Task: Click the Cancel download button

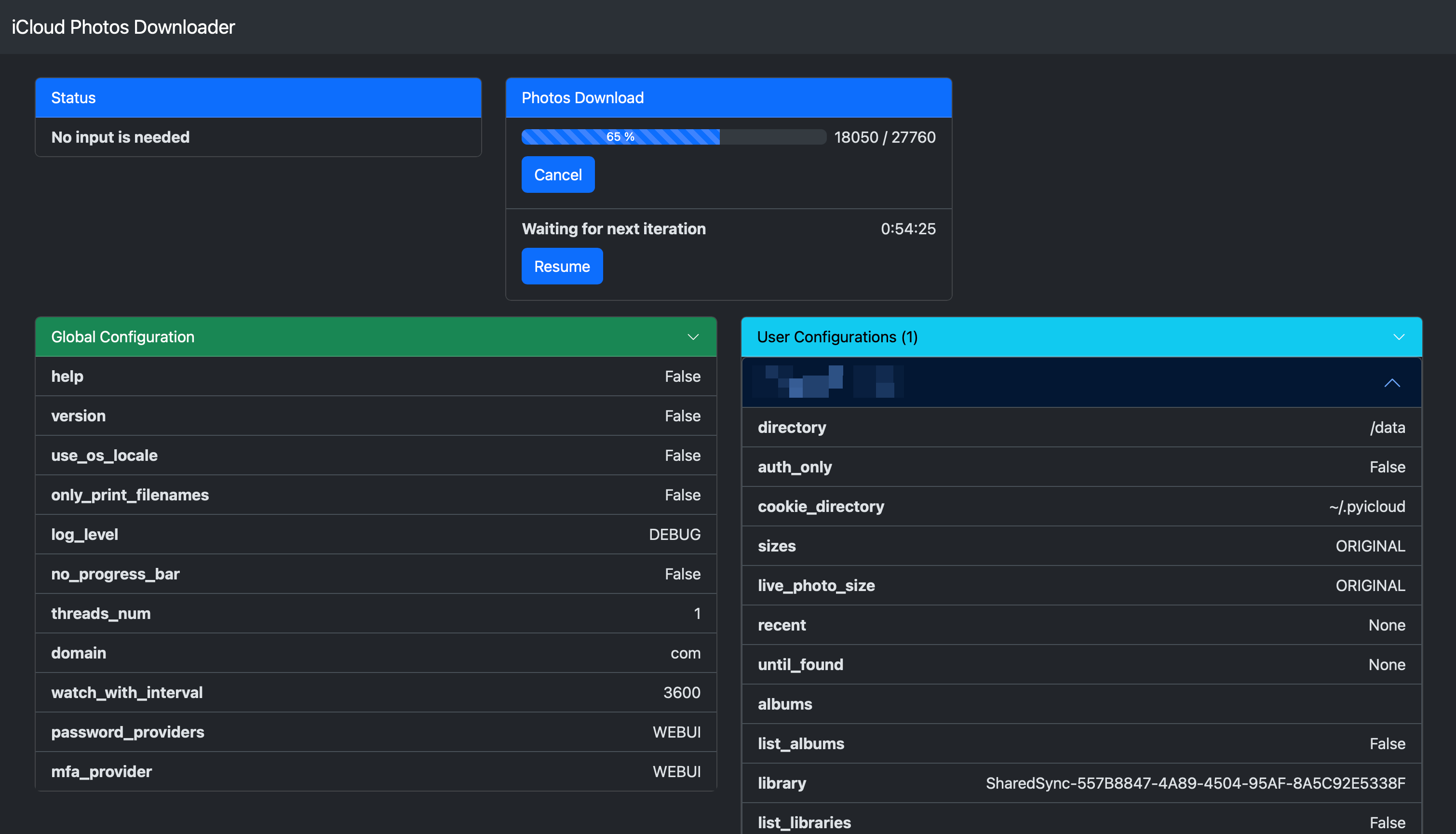Action: [x=557, y=175]
